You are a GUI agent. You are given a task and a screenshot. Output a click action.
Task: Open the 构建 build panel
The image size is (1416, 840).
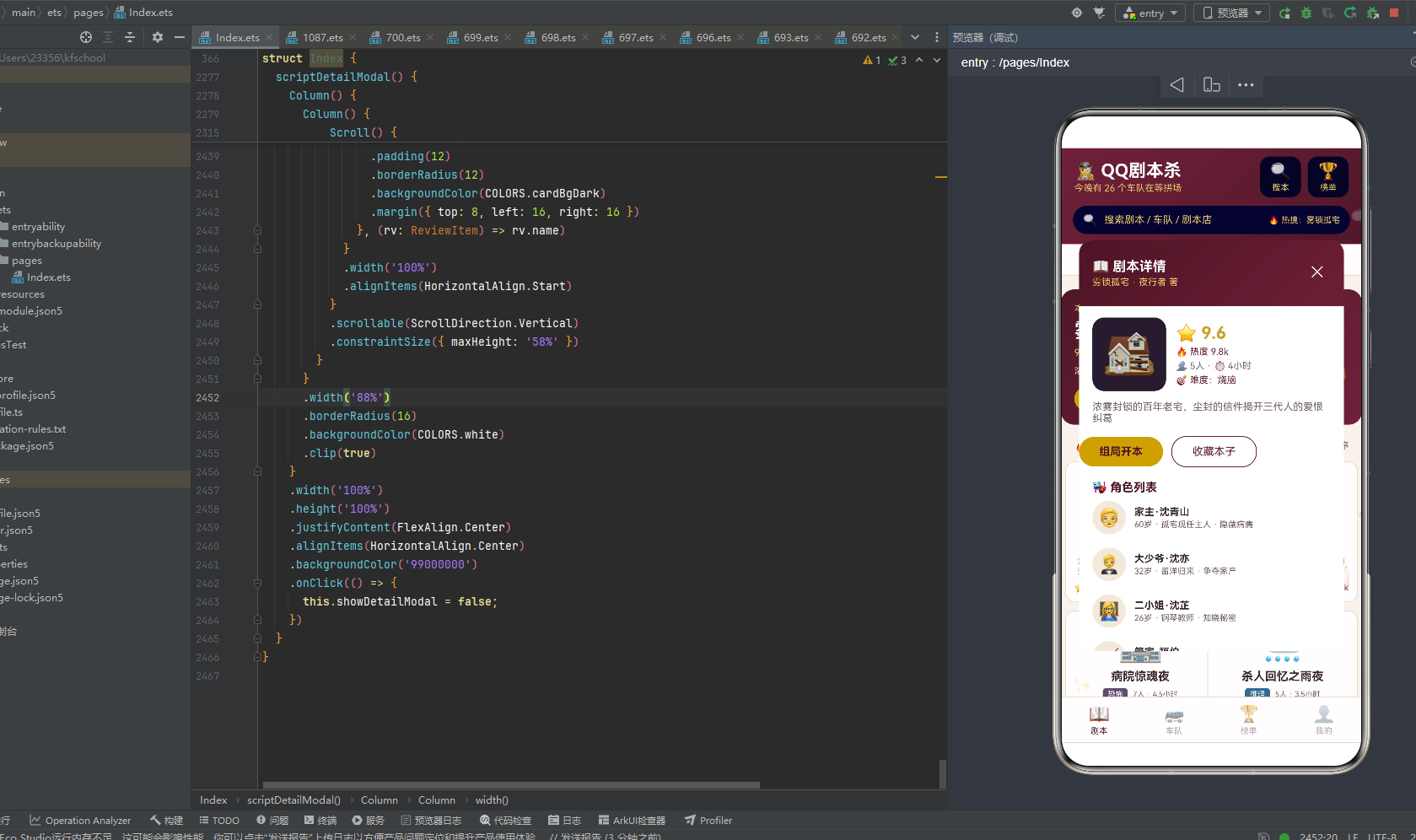click(166, 820)
